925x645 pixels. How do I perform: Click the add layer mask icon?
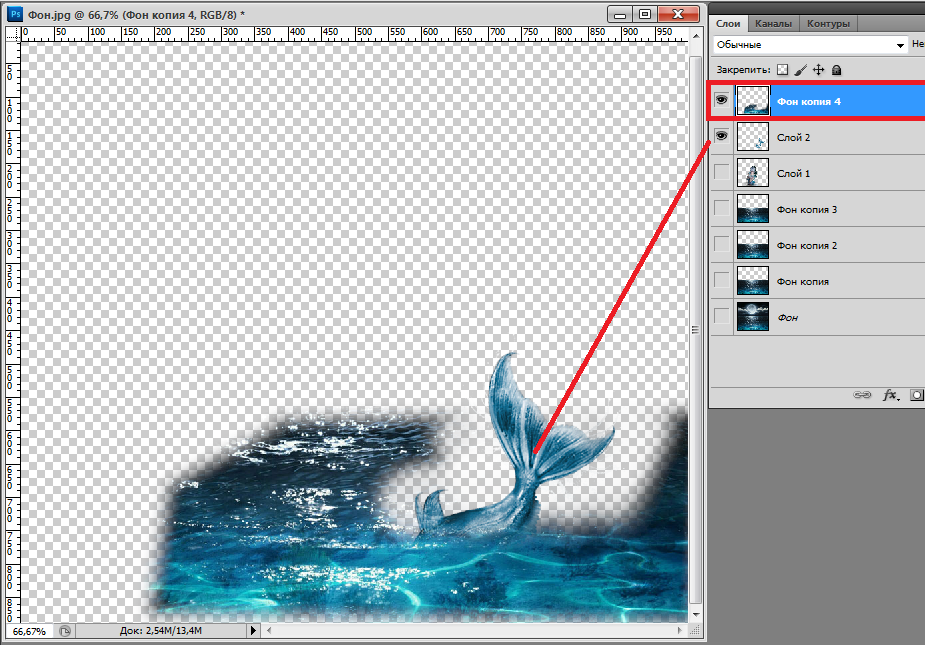pos(916,395)
